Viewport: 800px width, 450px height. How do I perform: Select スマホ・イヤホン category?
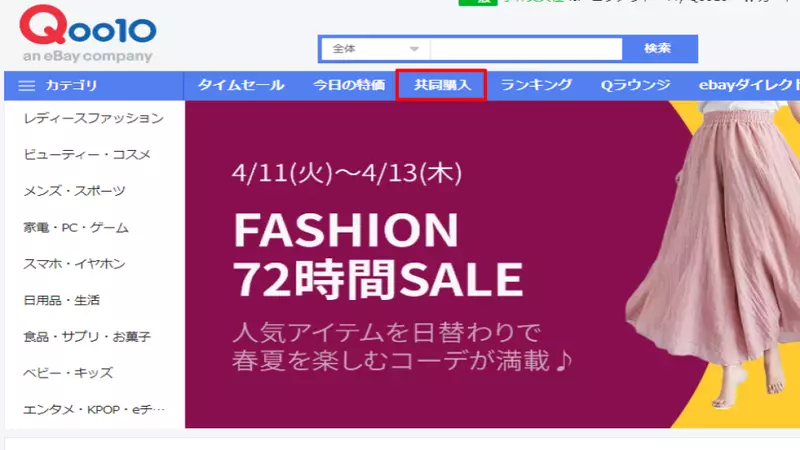click(74, 264)
